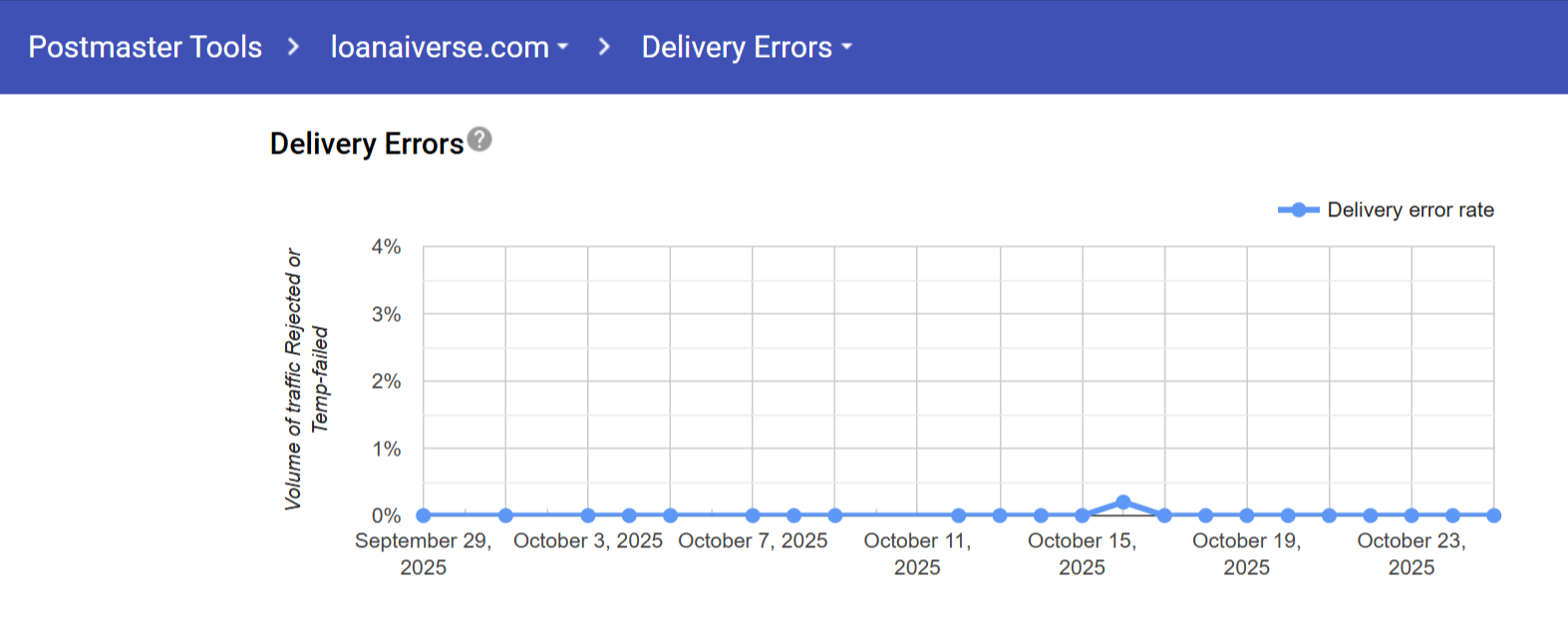Click the Delivery error rate legend label
The width and height of the screenshot is (1568, 626).
1411,210
